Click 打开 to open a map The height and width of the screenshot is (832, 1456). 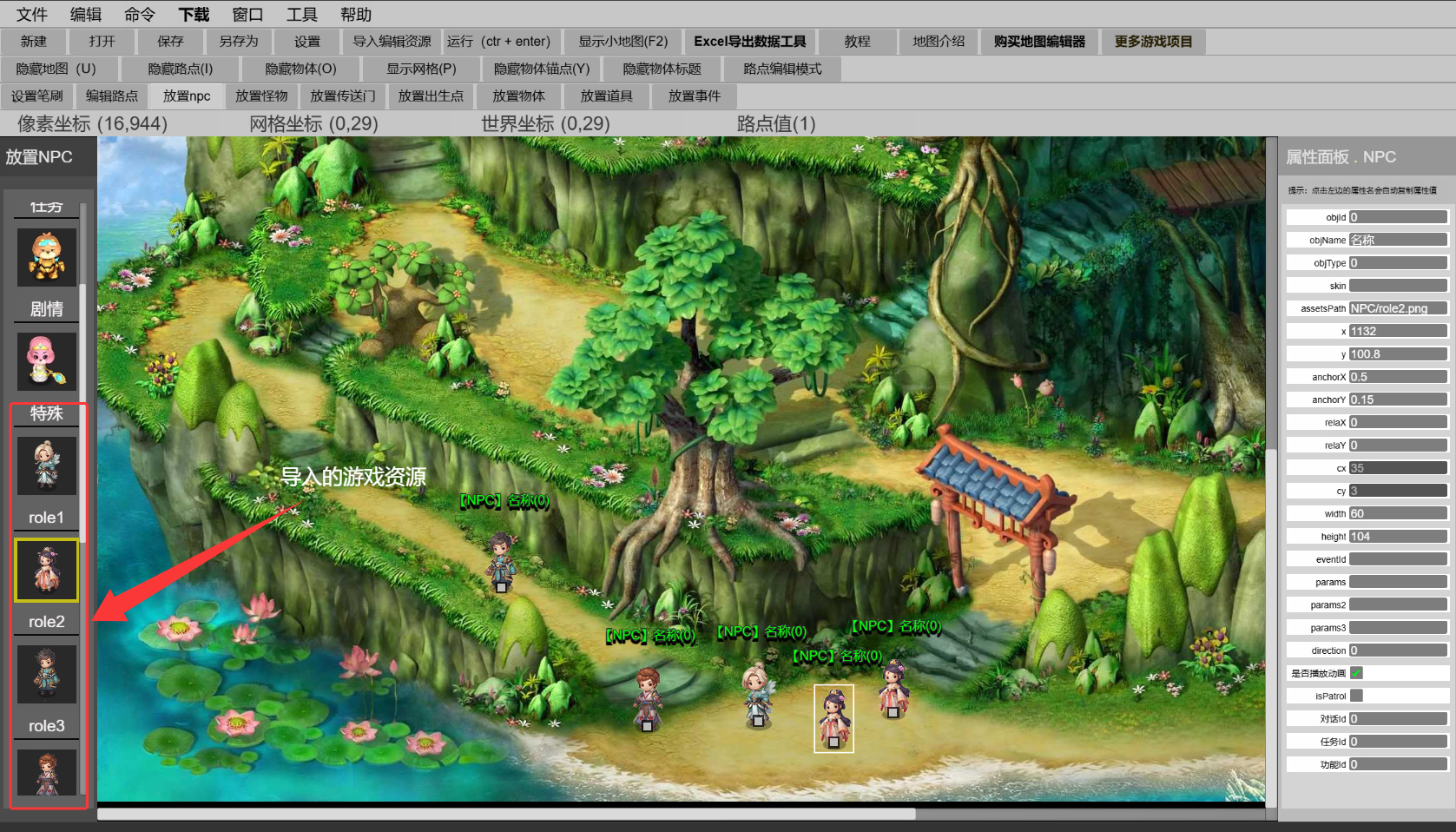click(x=102, y=42)
